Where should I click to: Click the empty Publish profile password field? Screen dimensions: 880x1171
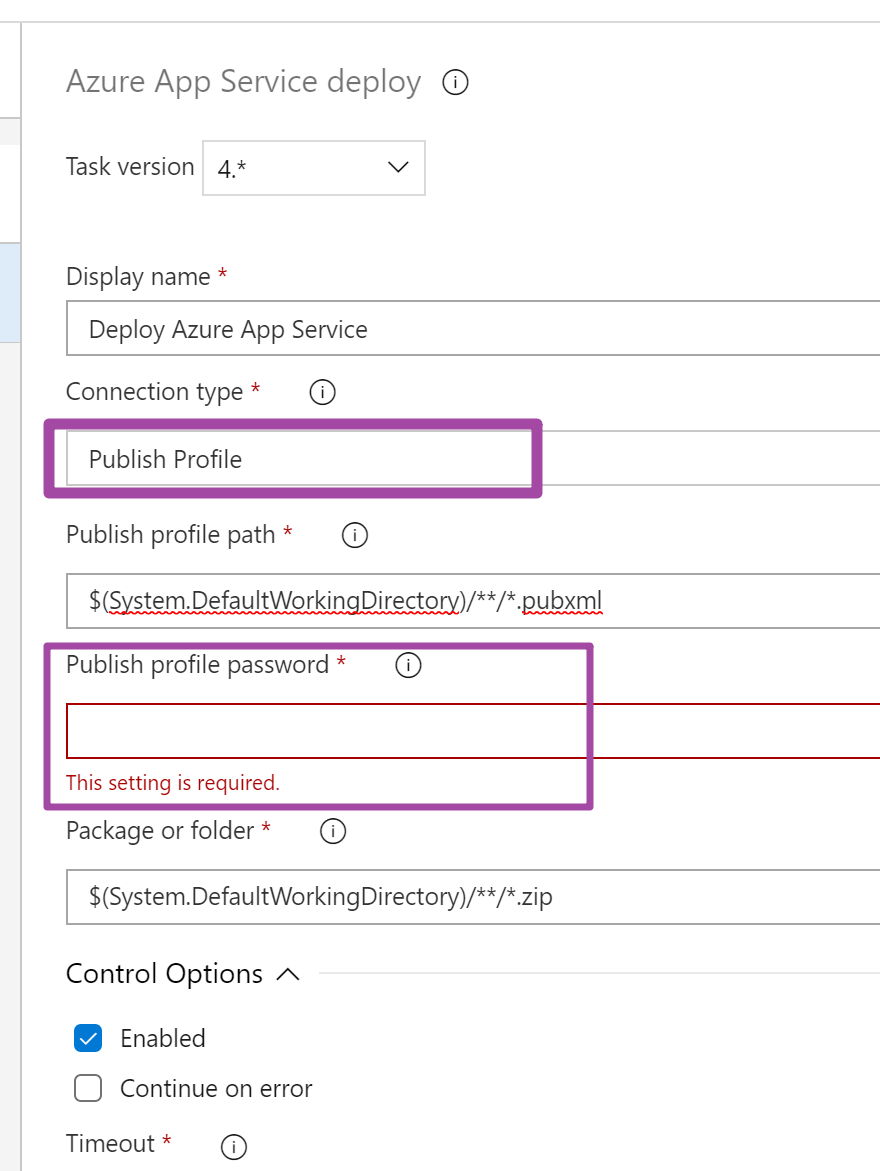470,731
